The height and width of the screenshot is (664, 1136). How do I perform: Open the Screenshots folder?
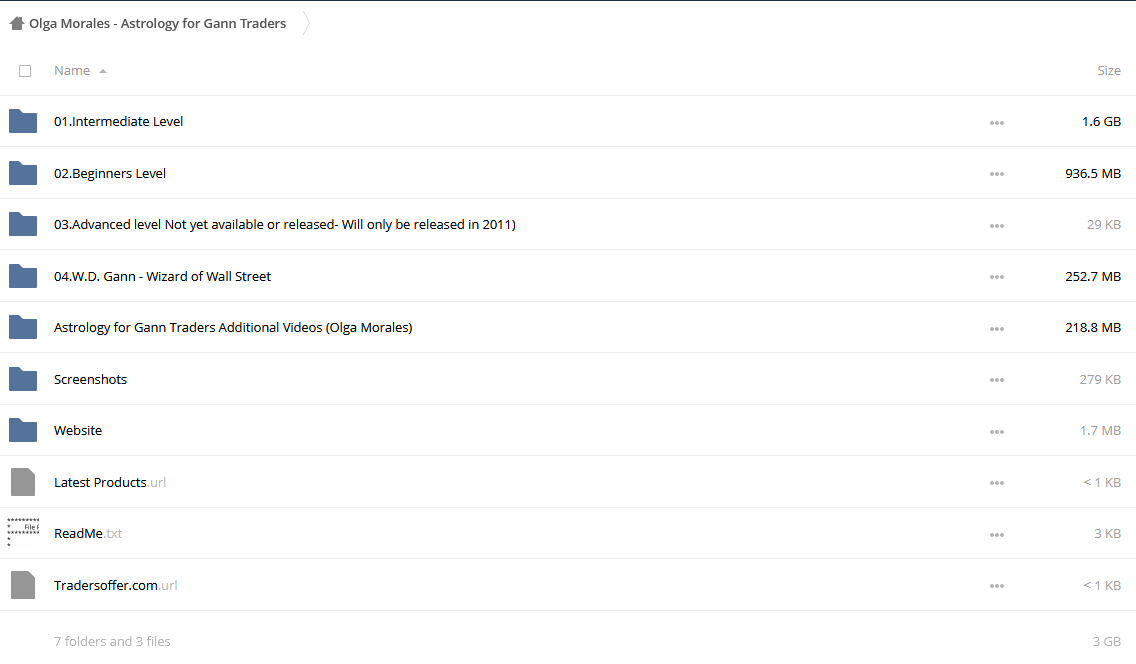90,379
